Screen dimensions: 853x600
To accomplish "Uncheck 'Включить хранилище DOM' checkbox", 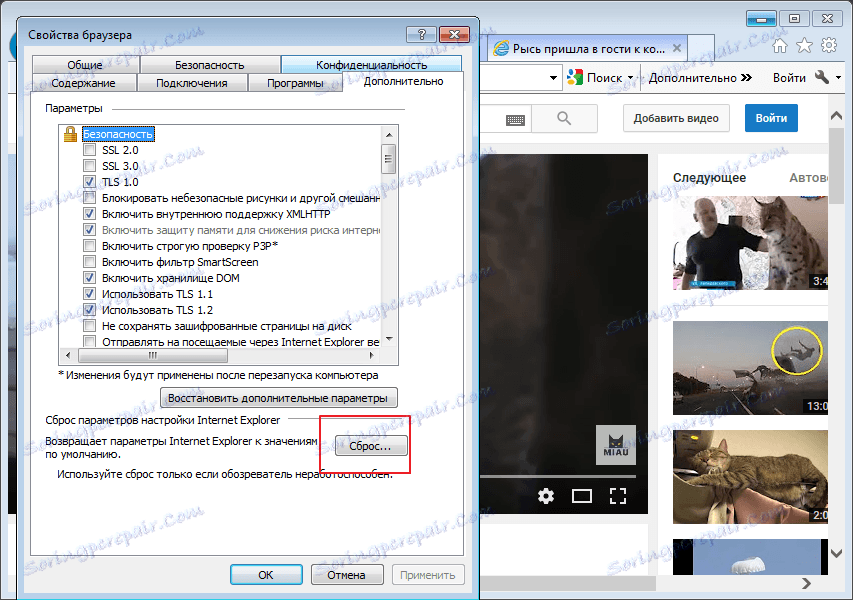I will (x=89, y=278).
